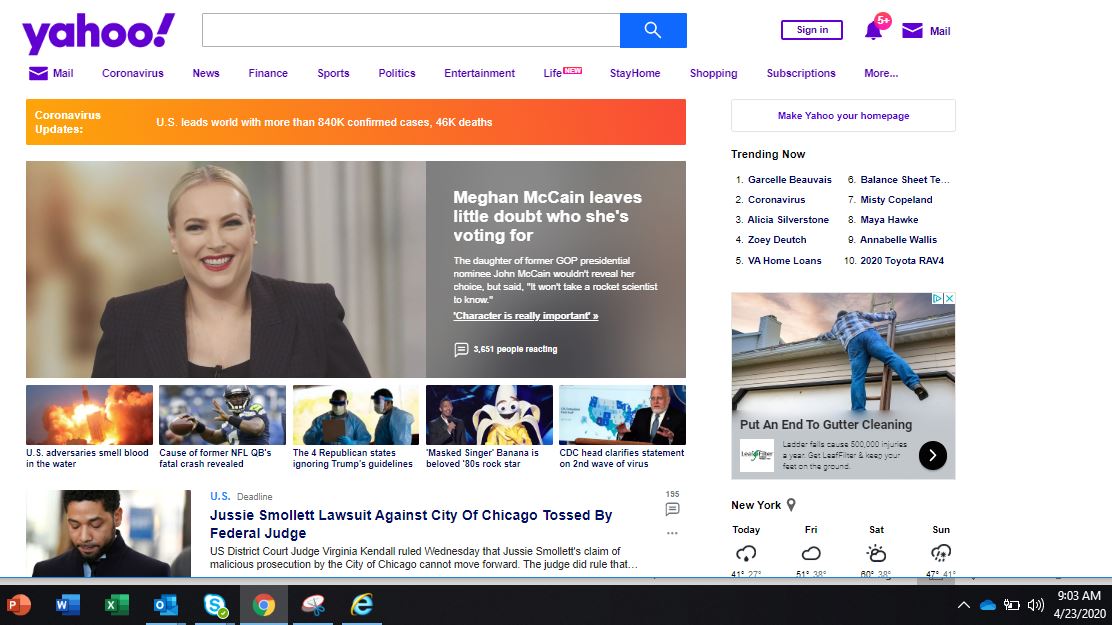Open the Mail envelope icon beside Sign in
This screenshot has width=1112, height=625.
click(912, 31)
